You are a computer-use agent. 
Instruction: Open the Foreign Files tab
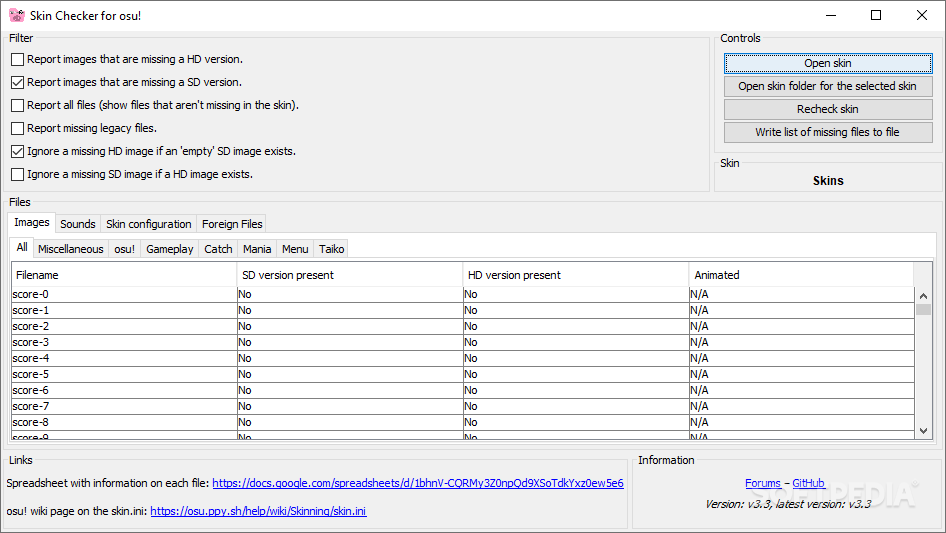(232, 224)
